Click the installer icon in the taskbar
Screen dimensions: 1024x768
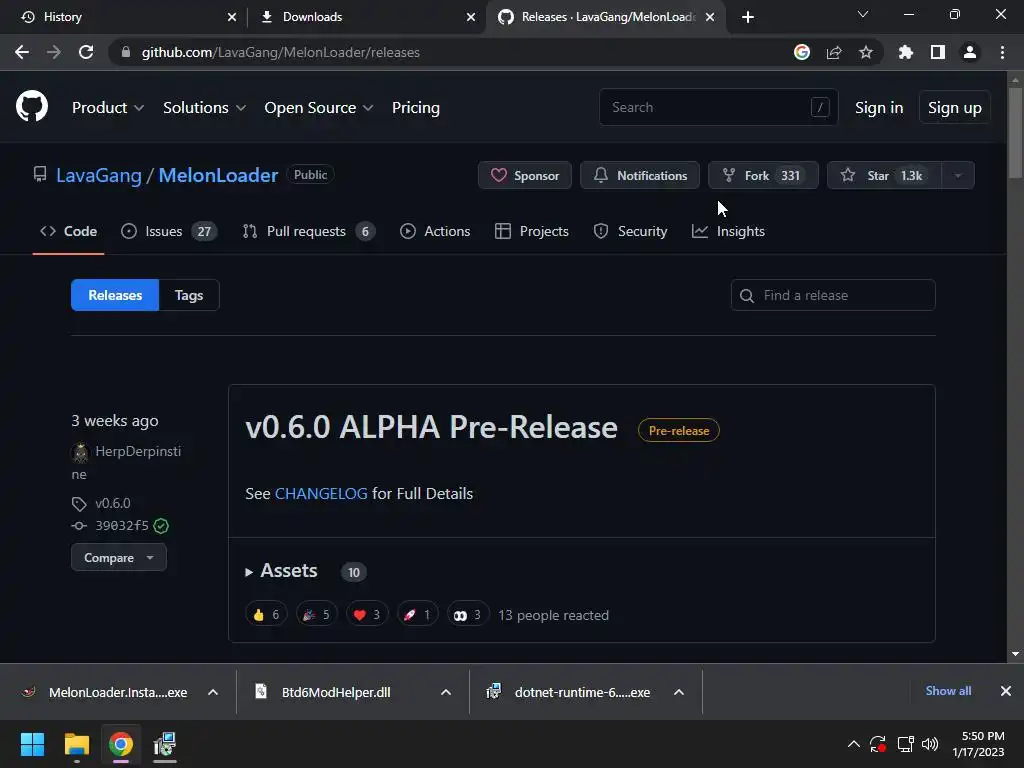pyautogui.click(x=165, y=744)
